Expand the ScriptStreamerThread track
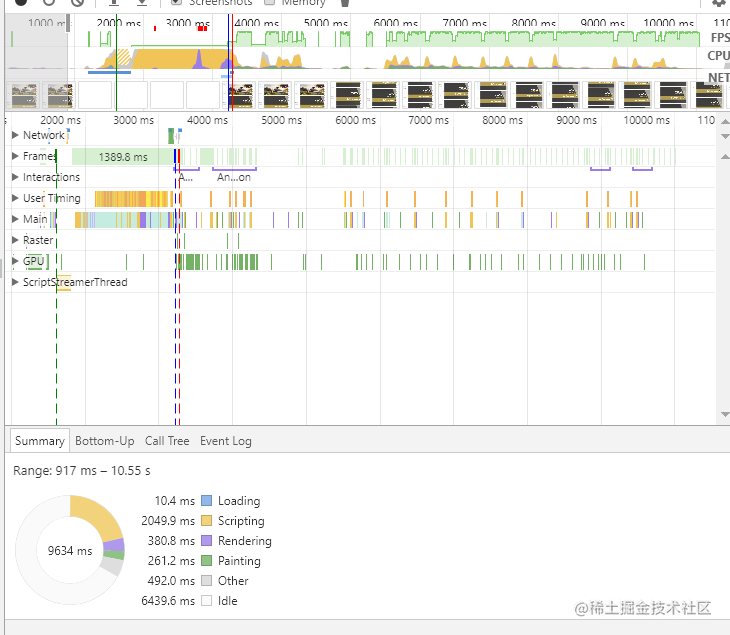The image size is (730, 635). click(x=15, y=282)
